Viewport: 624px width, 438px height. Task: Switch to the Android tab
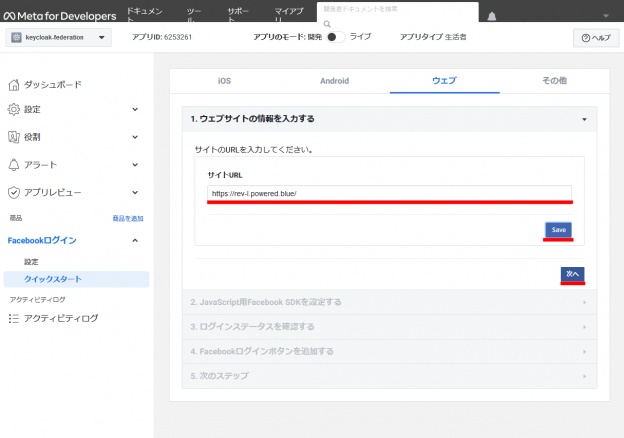(334, 81)
